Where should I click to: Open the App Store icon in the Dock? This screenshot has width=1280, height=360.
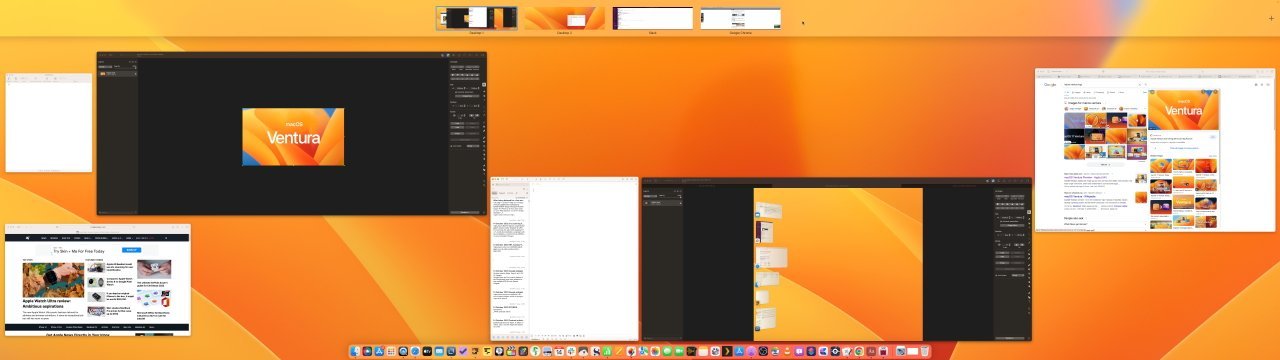click(x=379, y=351)
